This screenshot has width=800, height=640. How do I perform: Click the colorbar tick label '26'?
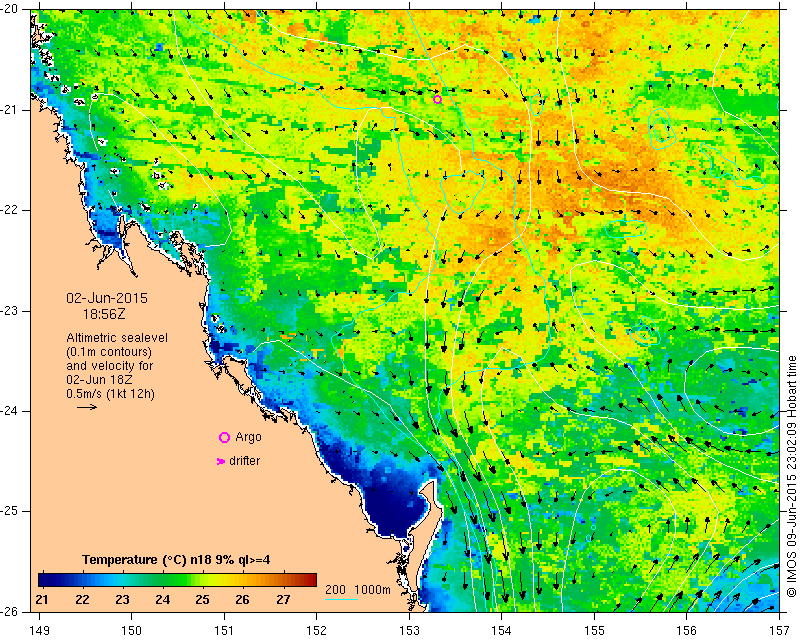coord(242,599)
